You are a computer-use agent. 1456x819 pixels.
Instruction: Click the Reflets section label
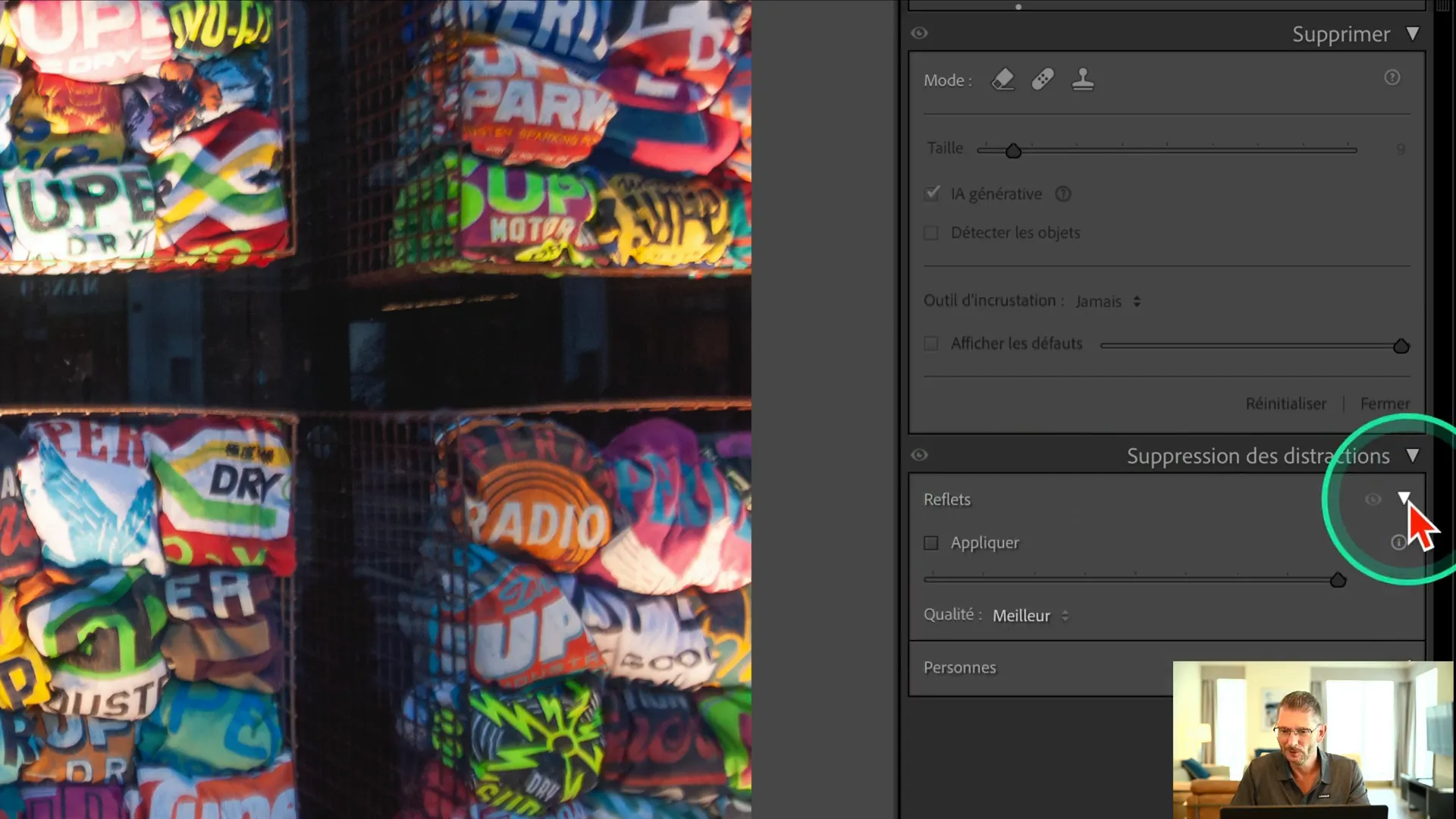point(946,499)
